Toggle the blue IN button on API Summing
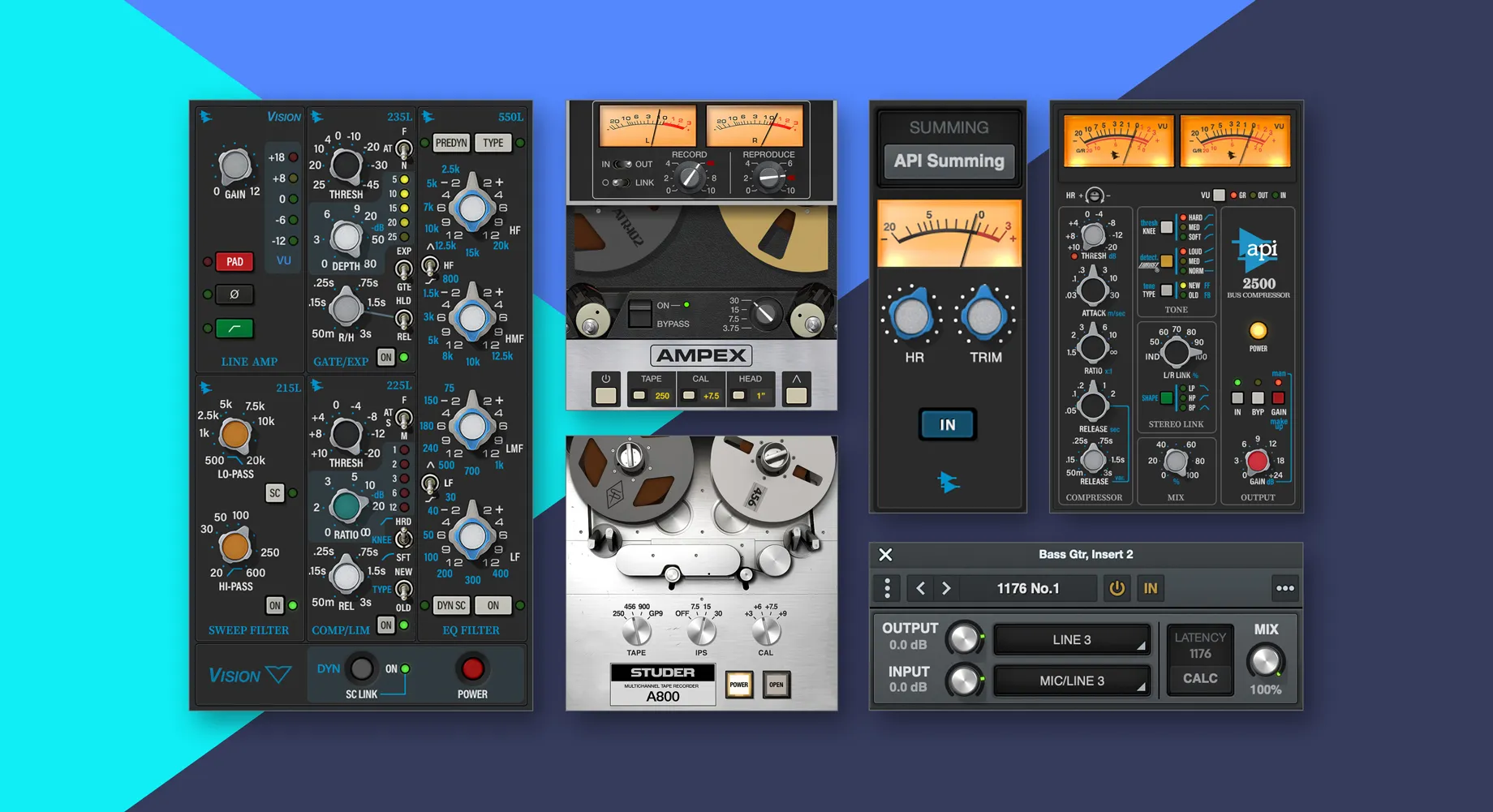 pos(947,424)
